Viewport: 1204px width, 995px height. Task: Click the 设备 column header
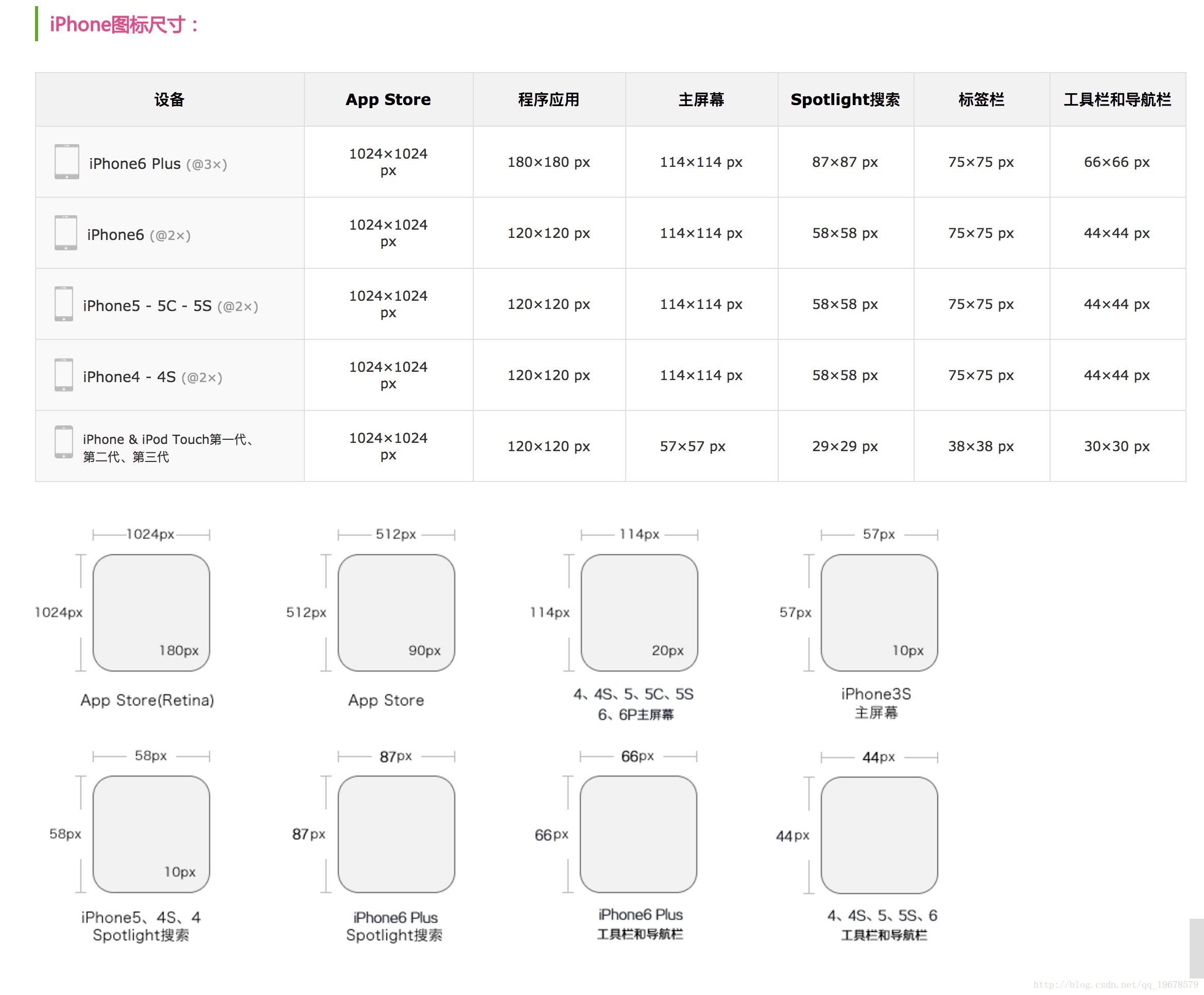pyautogui.click(x=169, y=100)
